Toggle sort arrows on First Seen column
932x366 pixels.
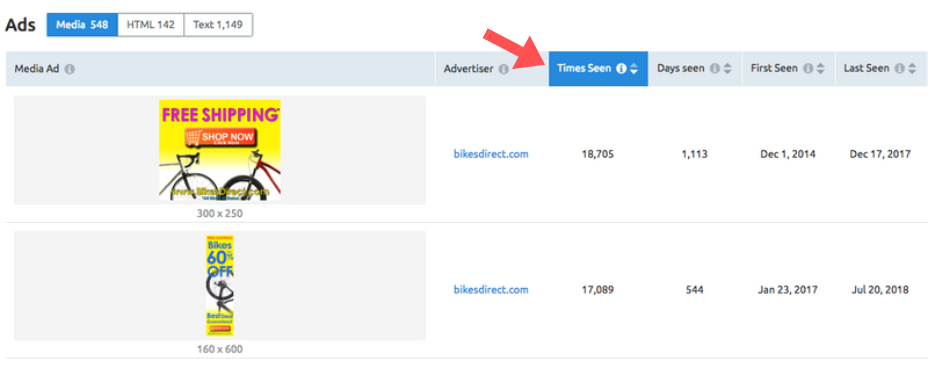[820, 69]
